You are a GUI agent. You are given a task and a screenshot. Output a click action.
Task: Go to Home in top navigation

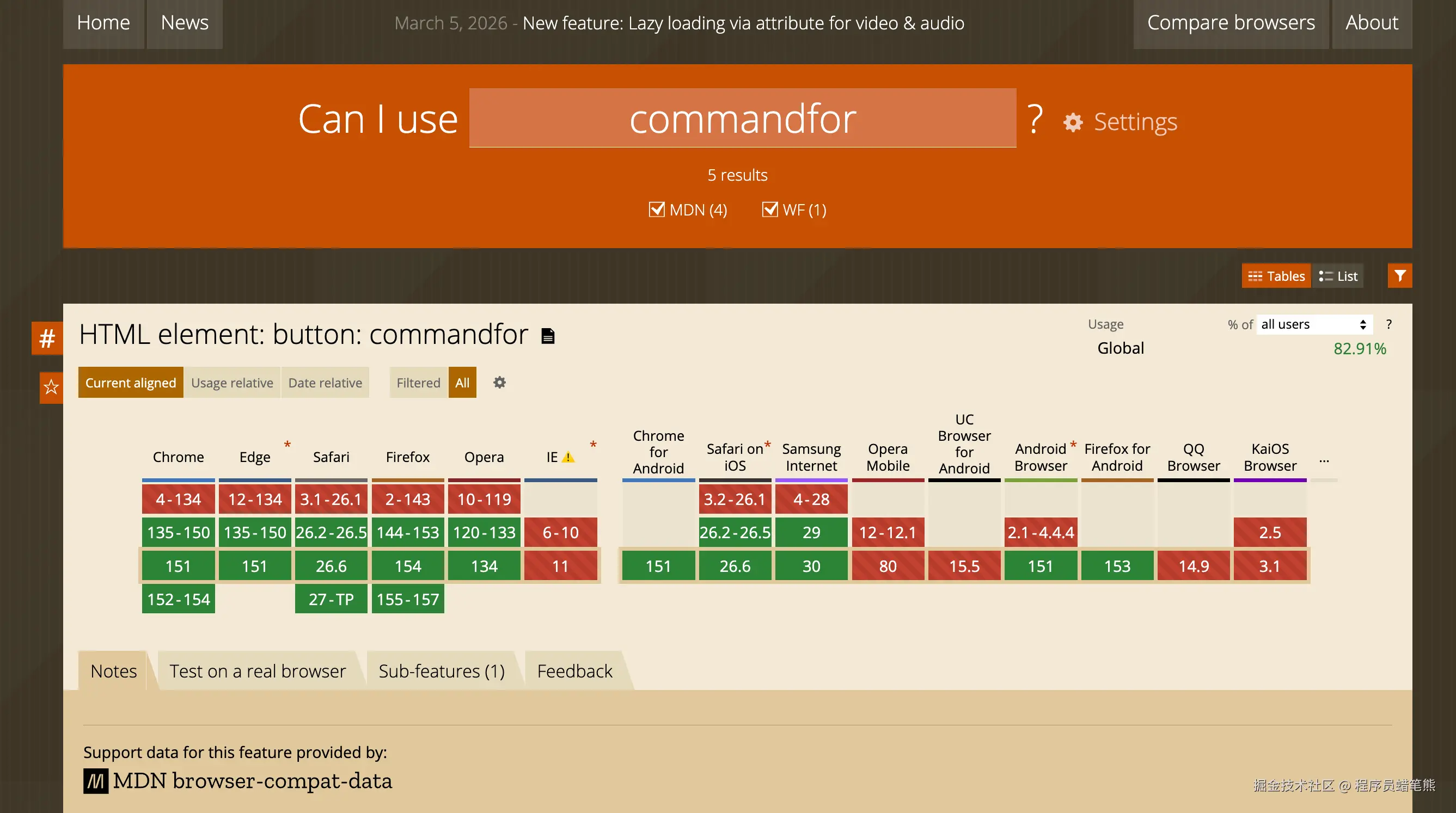[x=103, y=23]
